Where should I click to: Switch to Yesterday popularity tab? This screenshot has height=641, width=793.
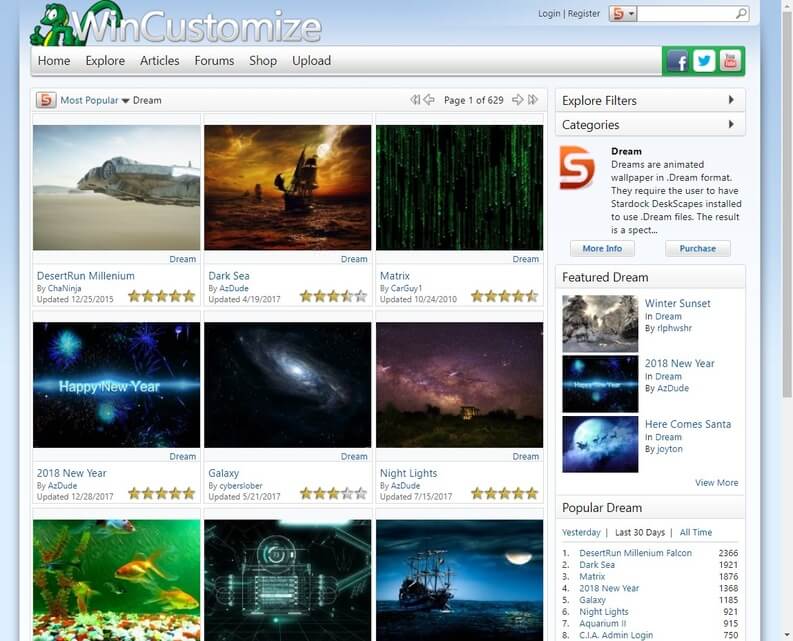[581, 532]
